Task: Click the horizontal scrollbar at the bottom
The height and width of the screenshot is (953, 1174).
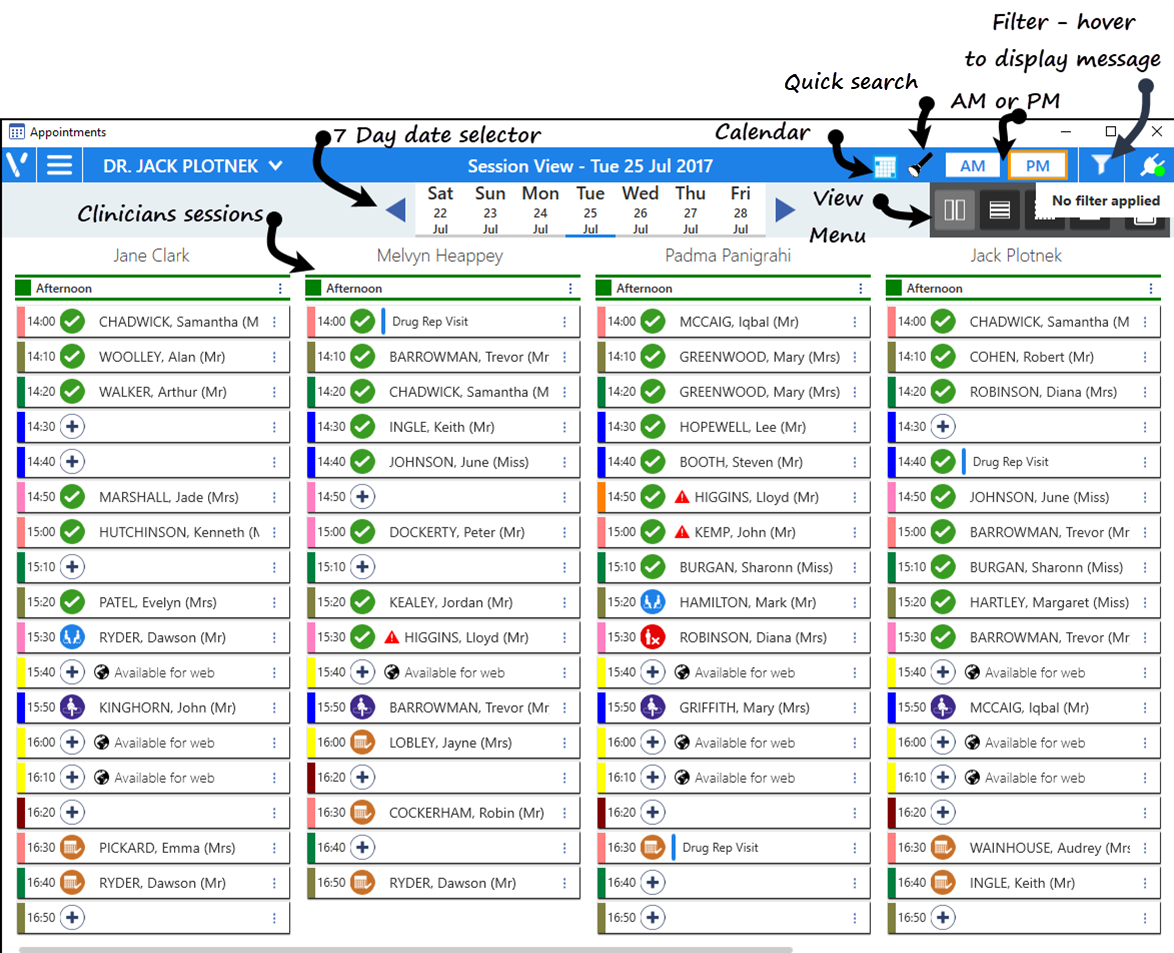Action: (x=404, y=949)
